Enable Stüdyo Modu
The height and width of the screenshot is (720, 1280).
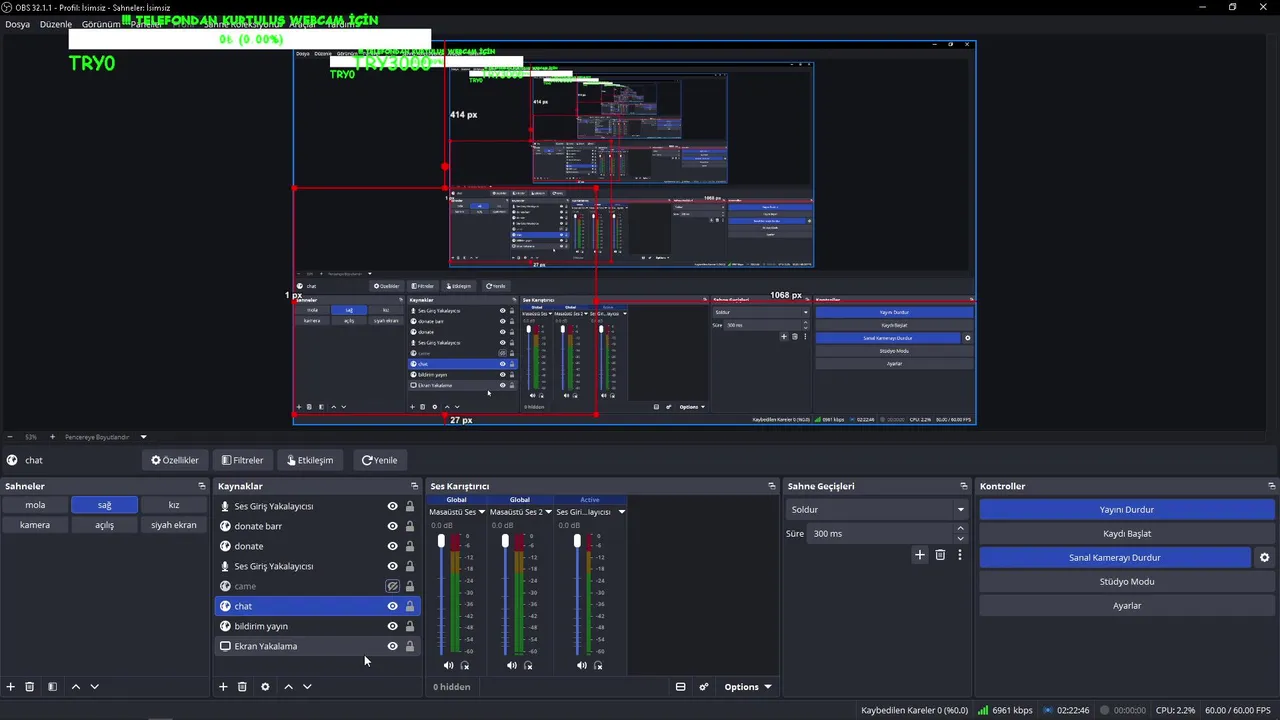coord(1127,582)
